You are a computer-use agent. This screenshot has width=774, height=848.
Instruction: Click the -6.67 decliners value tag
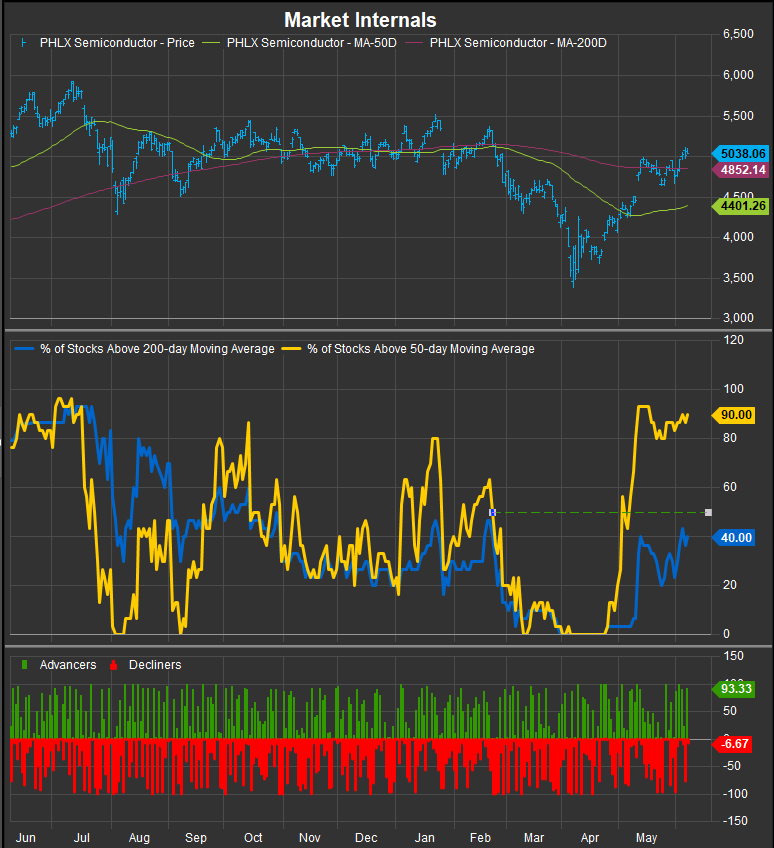coord(731,744)
